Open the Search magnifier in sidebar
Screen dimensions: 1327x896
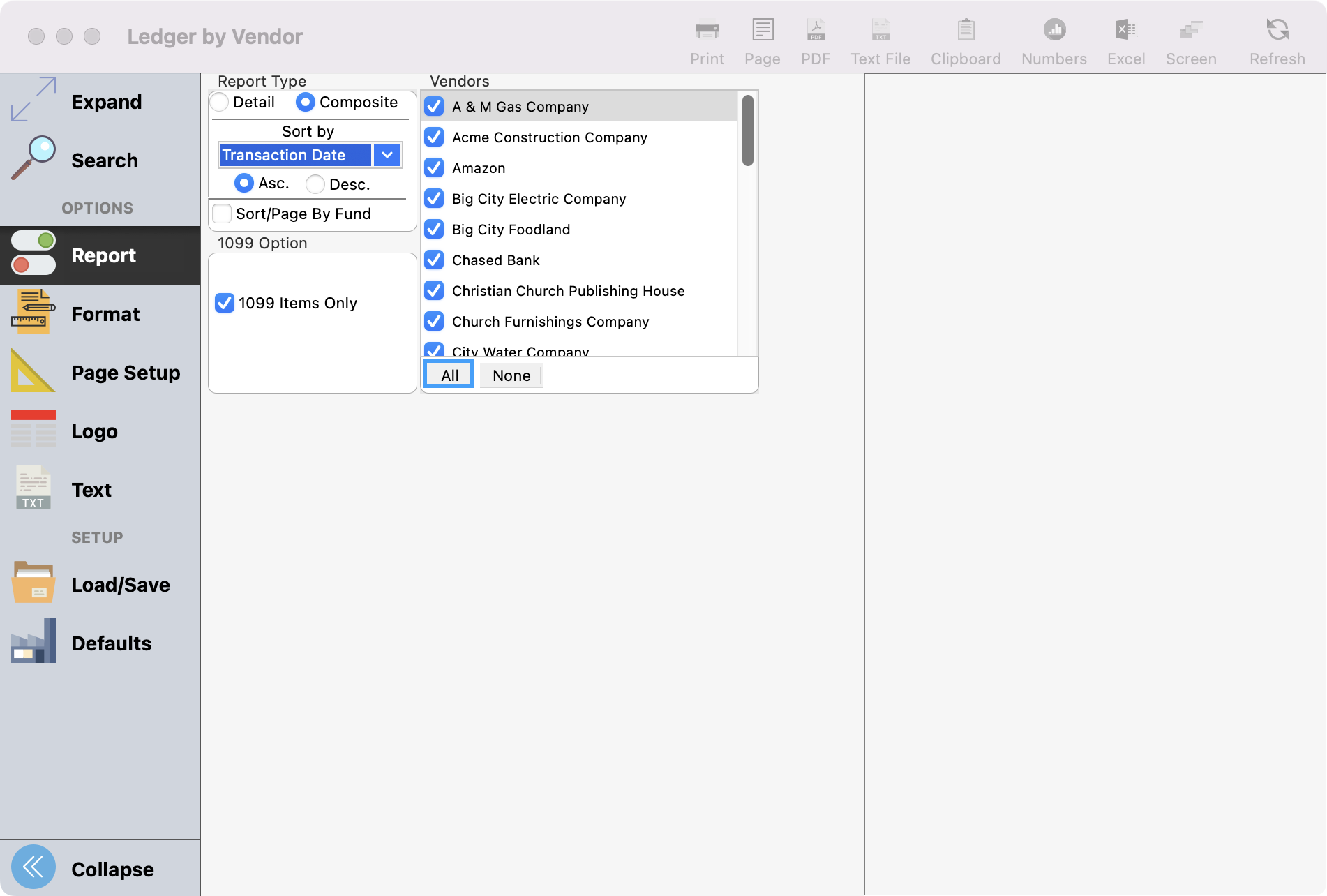[33, 159]
